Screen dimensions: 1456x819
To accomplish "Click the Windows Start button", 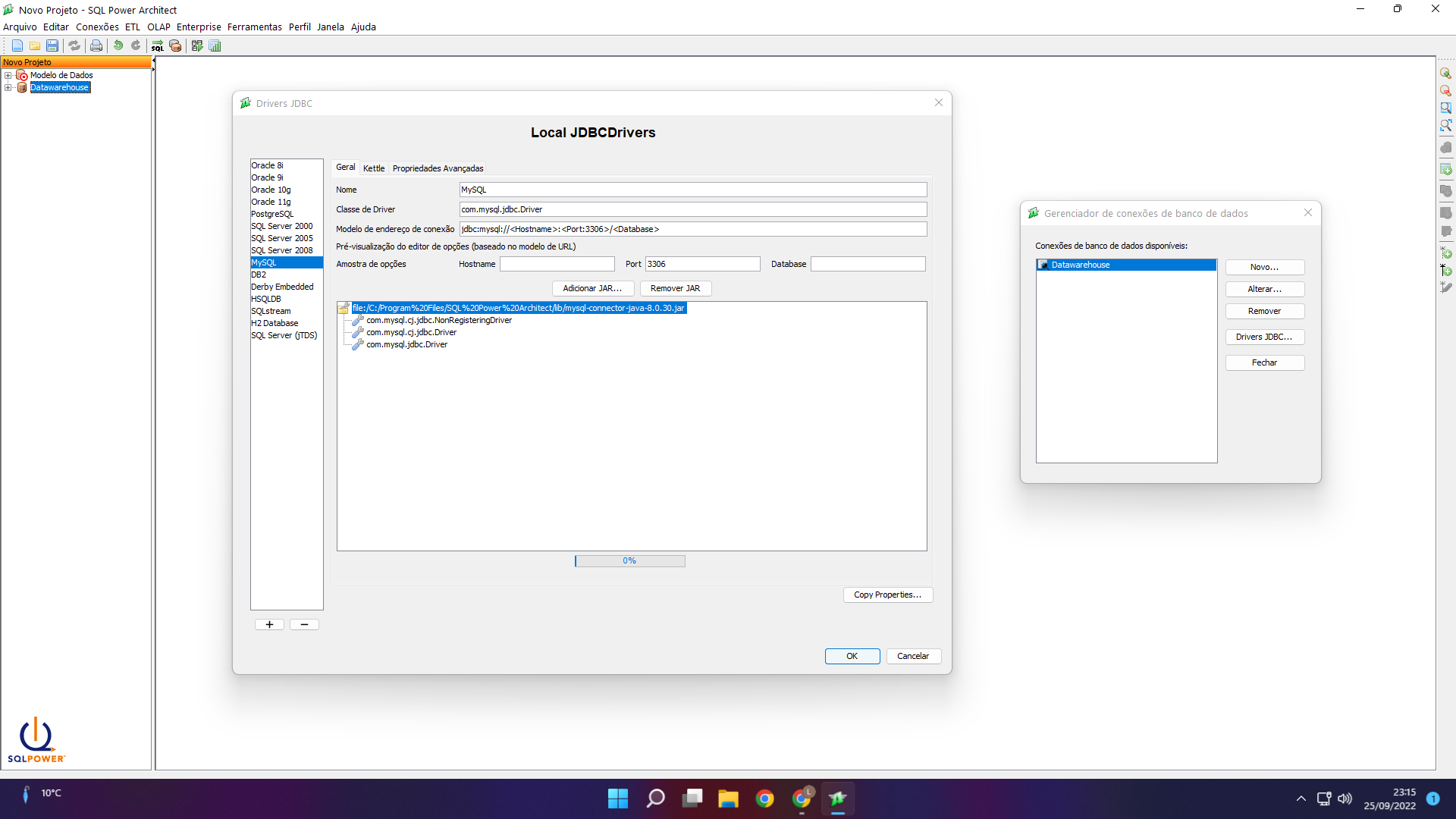I will (x=618, y=799).
